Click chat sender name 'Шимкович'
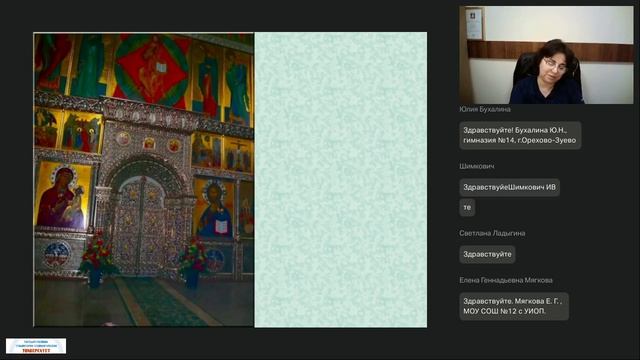Viewport: 640px width, 360px height. pyautogui.click(x=477, y=167)
